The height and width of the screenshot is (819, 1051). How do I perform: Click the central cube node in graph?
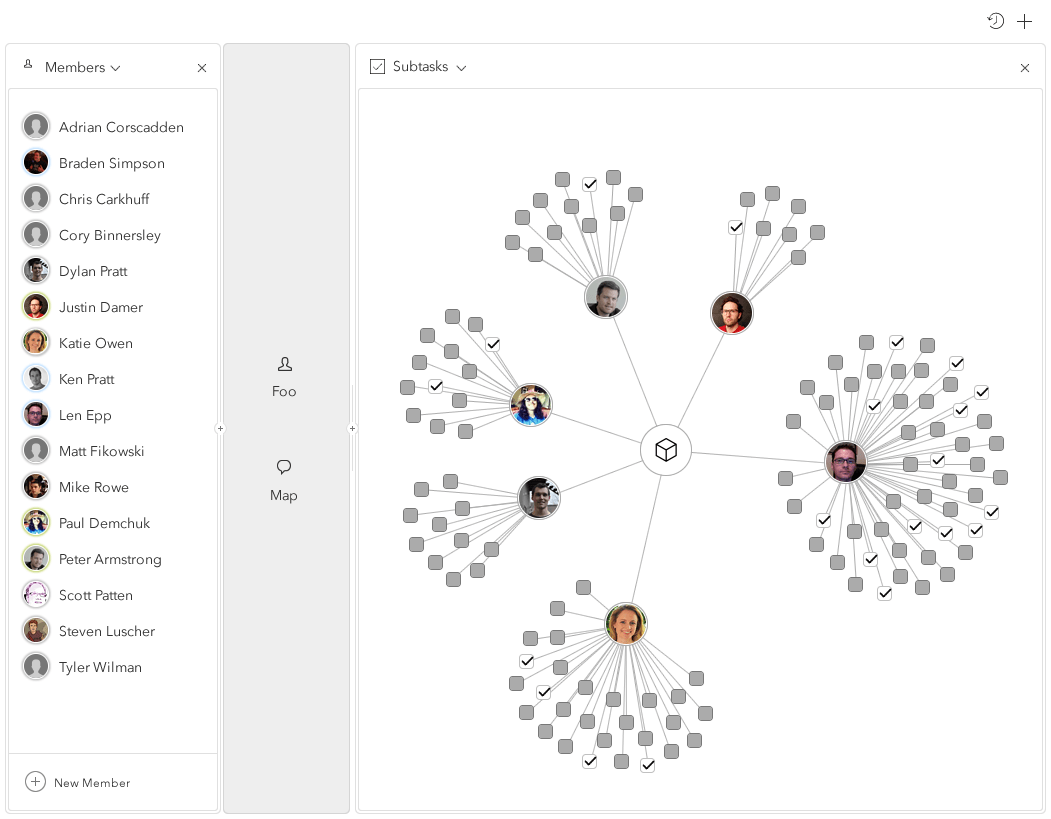pos(666,450)
